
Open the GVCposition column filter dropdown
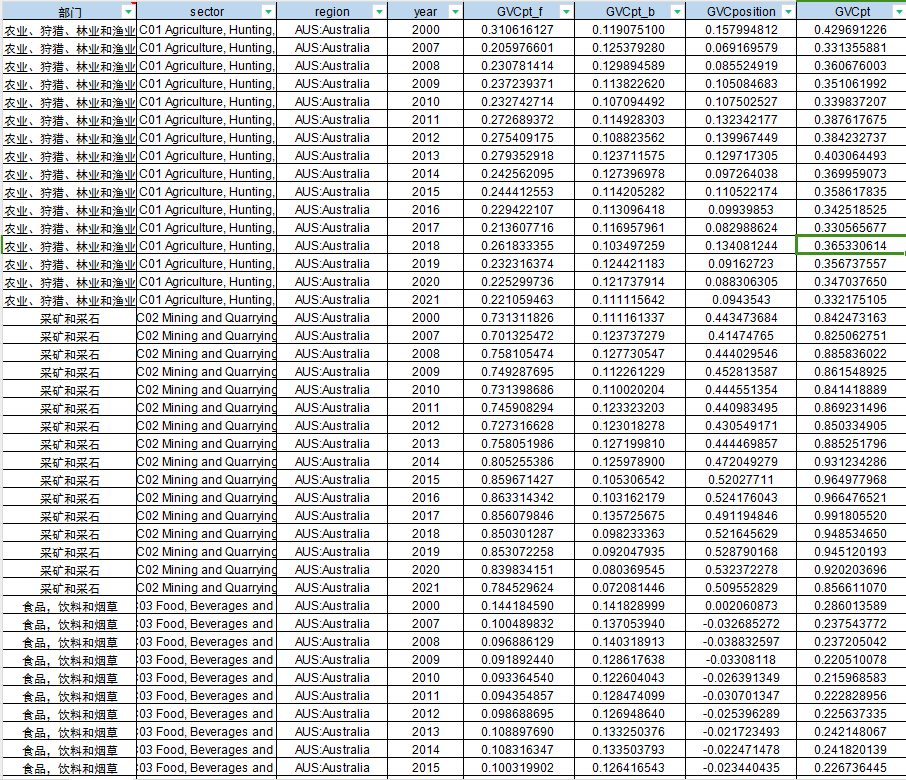[788, 11]
